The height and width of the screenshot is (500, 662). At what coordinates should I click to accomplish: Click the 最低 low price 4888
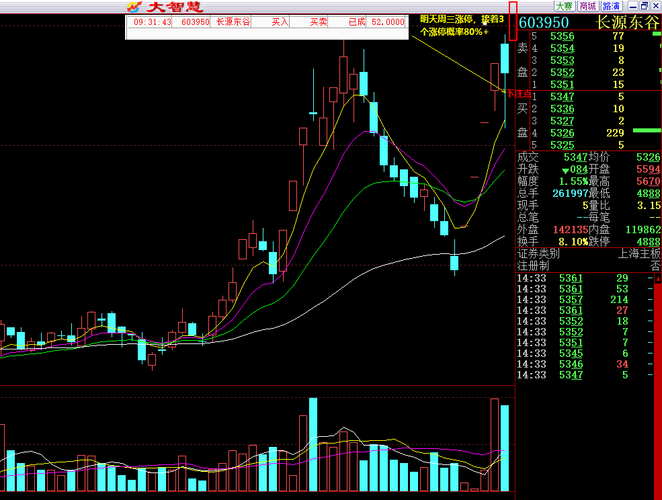[648, 193]
